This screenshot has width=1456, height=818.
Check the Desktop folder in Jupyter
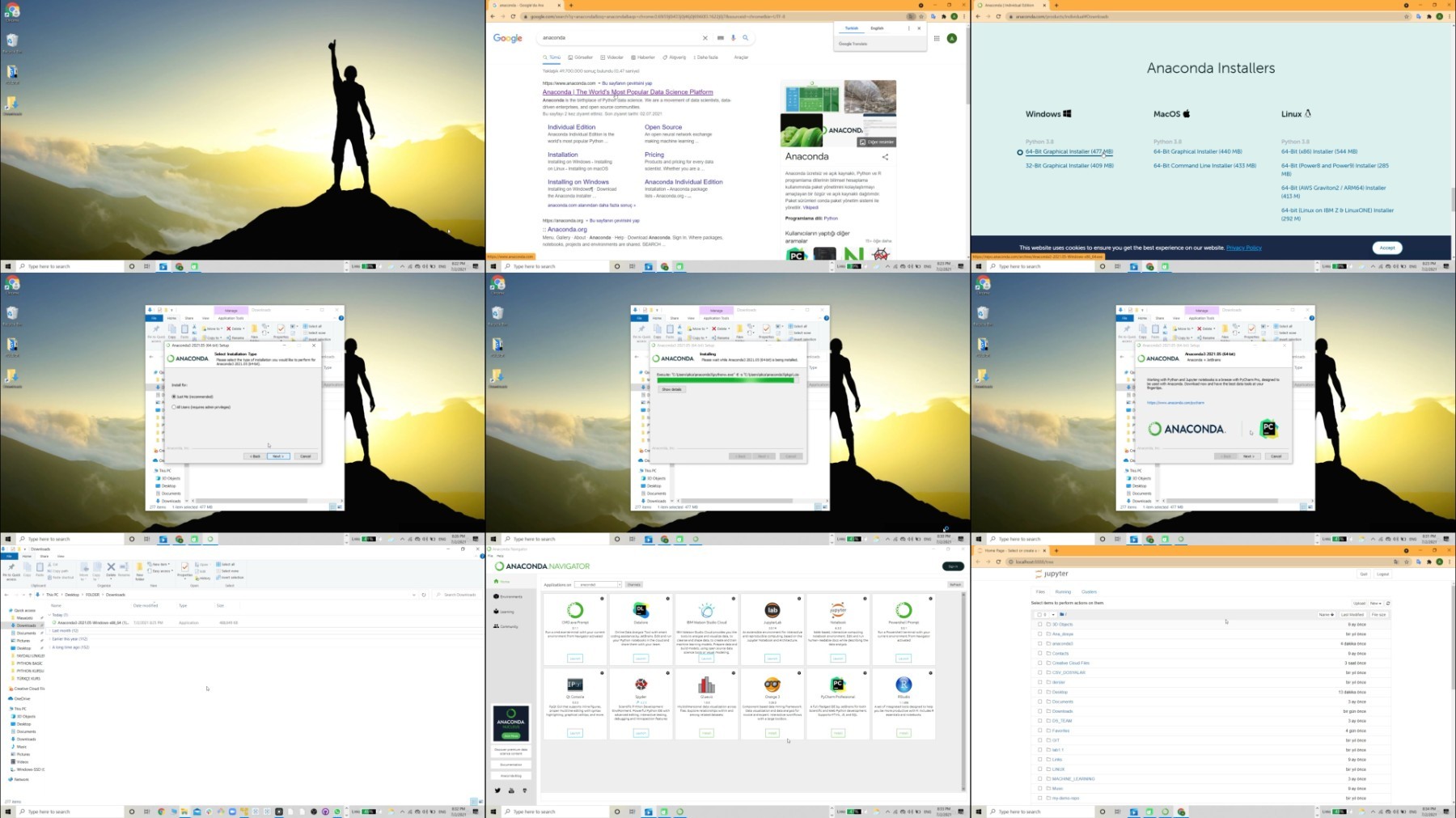[x=1040, y=692]
